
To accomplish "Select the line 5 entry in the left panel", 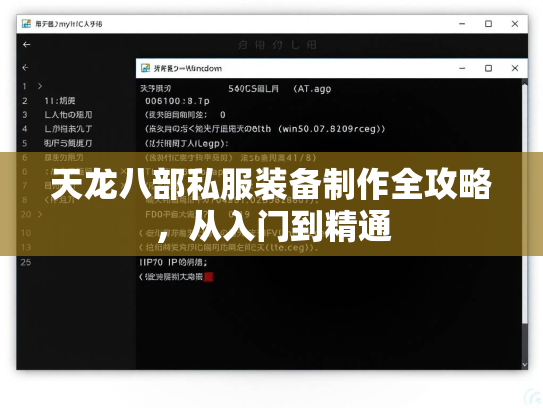I will (x=68, y=143).
